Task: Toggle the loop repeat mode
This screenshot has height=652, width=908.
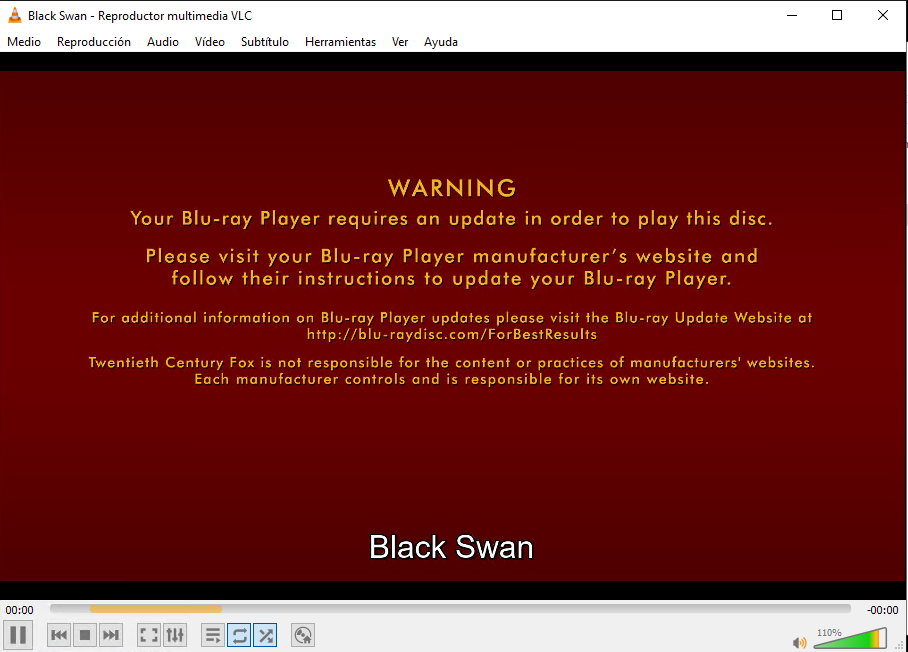Action: [x=239, y=635]
